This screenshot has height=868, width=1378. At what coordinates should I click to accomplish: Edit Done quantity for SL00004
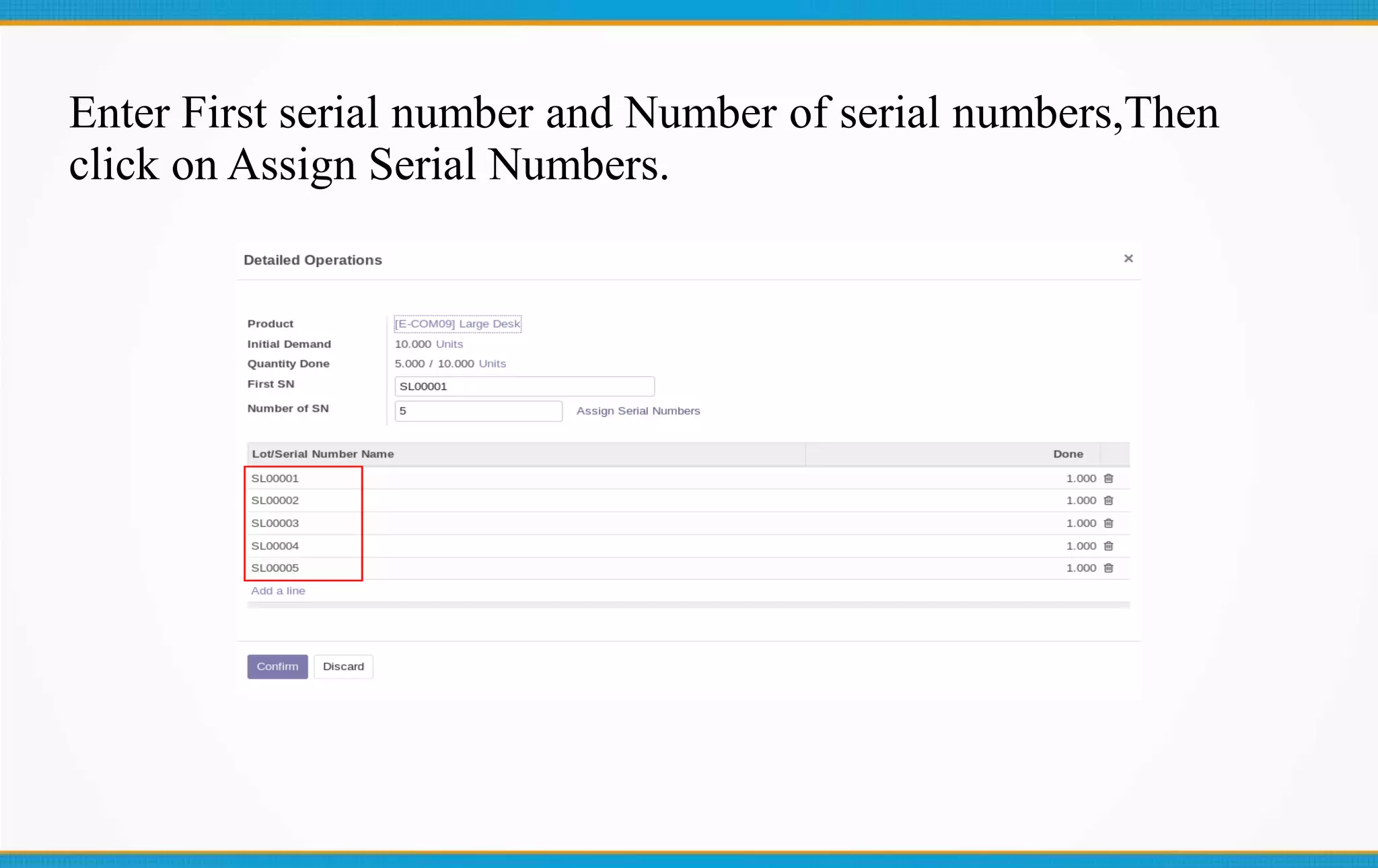tap(1081, 546)
